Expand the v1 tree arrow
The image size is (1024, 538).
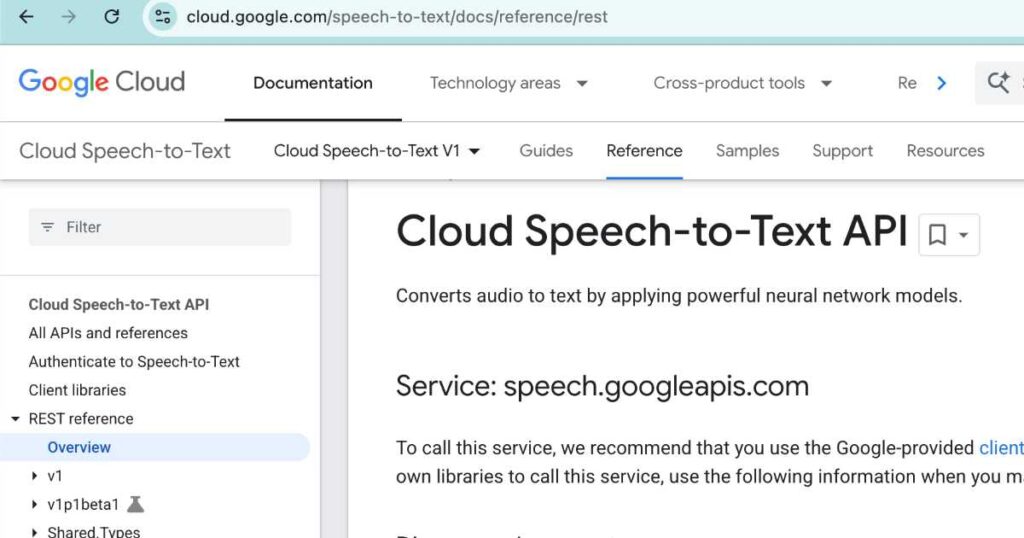coord(35,476)
